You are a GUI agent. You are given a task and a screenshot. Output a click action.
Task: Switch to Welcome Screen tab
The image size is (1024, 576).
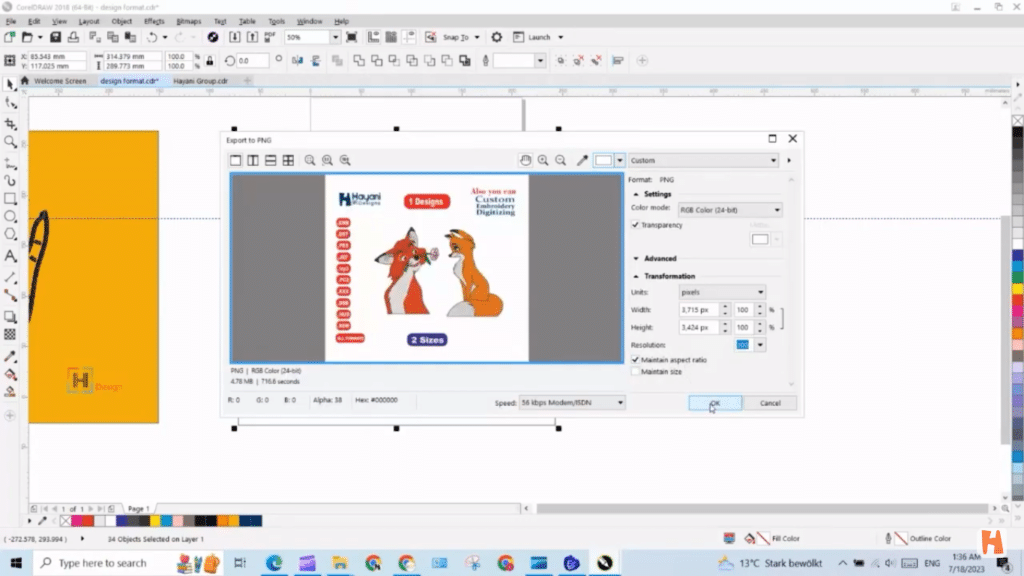[59, 81]
